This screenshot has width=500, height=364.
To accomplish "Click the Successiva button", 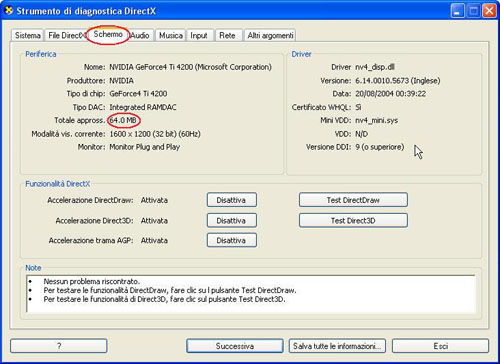I will (x=235, y=346).
